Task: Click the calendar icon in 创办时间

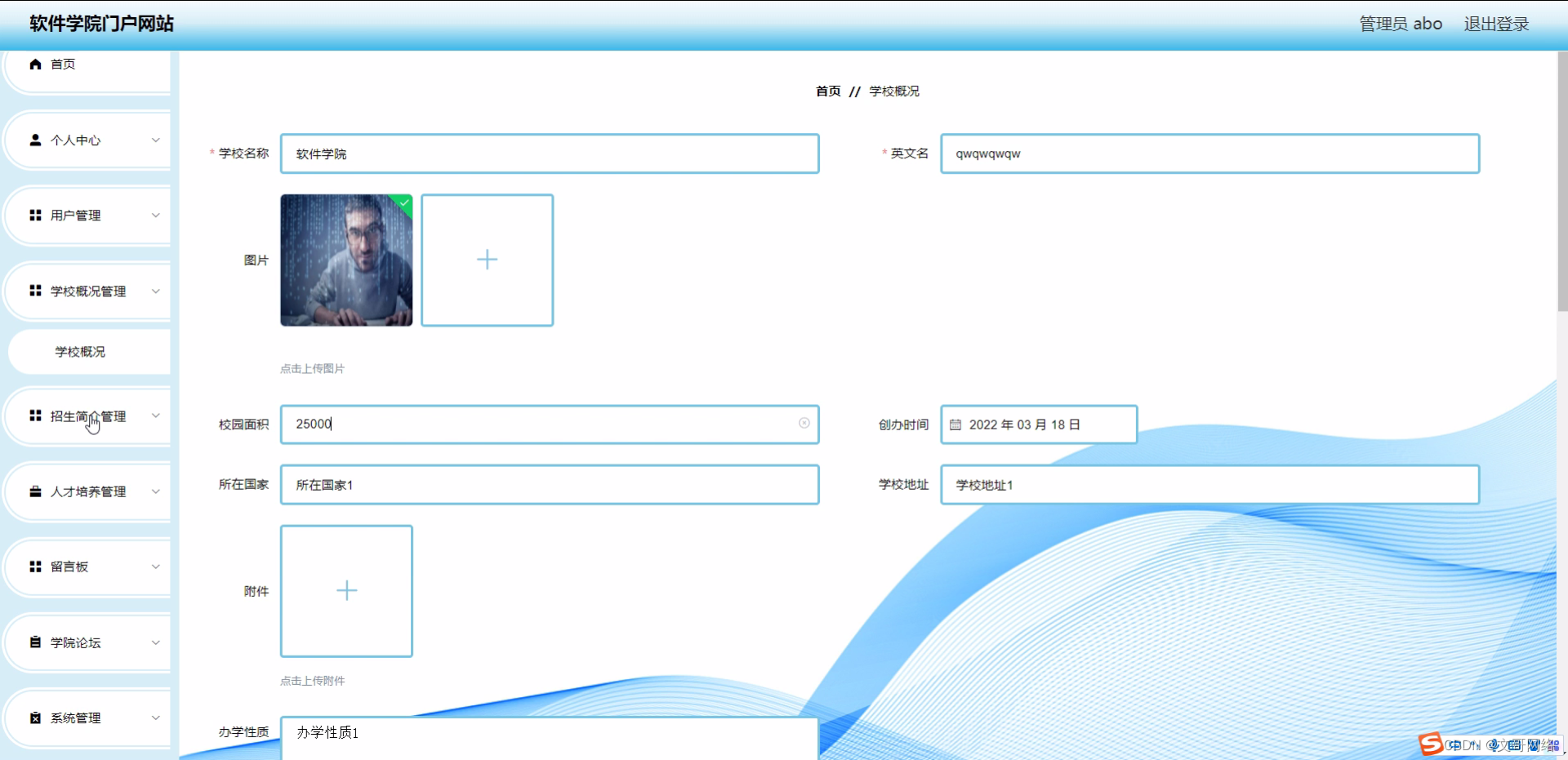Action: 955,424
